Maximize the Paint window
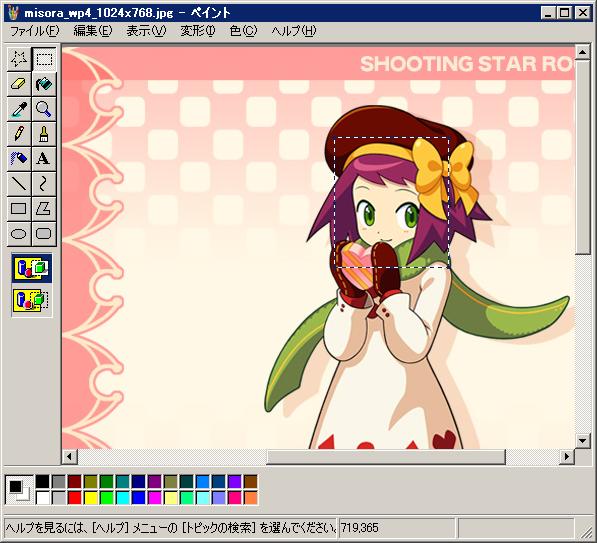 click(564, 13)
